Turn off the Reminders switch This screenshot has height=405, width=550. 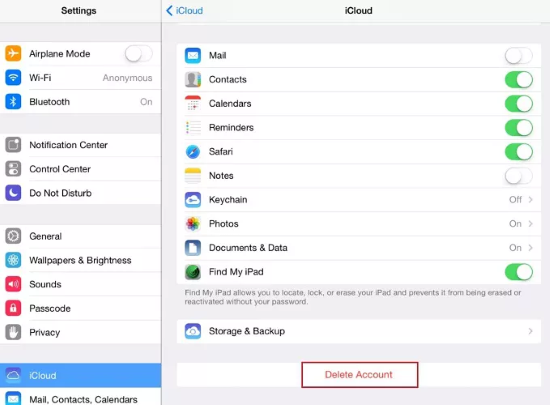[x=519, y=128]
